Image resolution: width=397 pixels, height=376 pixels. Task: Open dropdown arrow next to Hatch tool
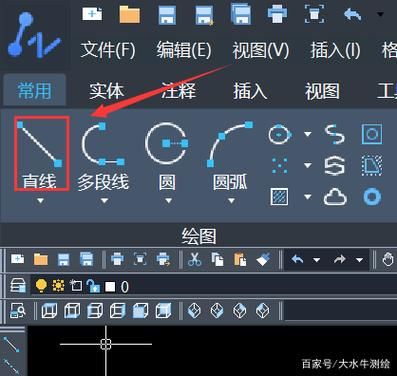click(308, 197)
